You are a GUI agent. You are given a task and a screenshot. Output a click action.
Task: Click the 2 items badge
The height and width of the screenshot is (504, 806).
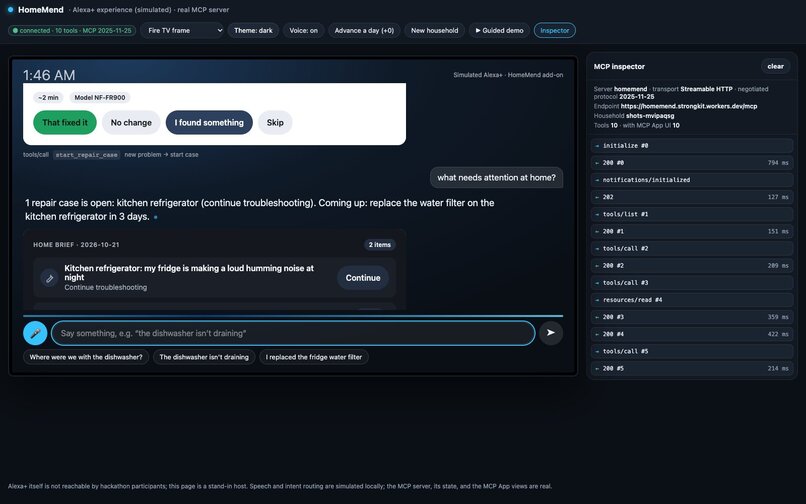click(x=379, y=245)
